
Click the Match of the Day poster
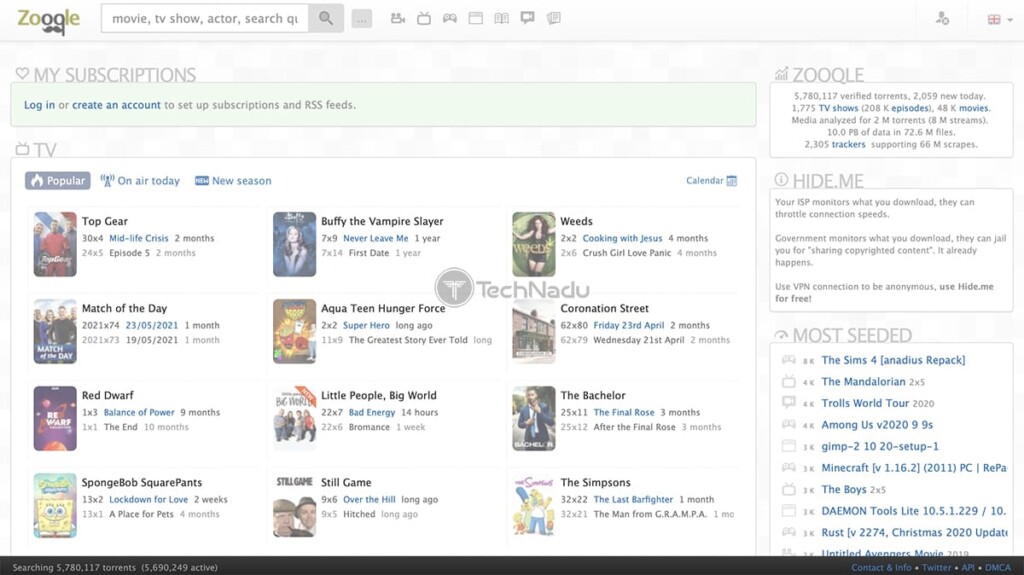click(55, 331)
